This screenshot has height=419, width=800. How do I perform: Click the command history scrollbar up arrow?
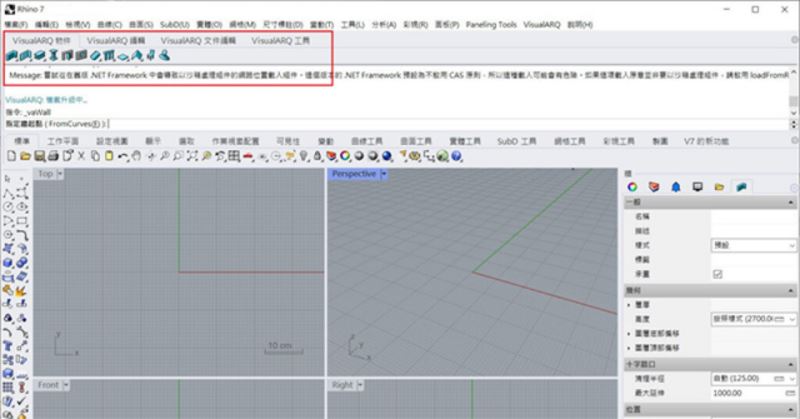(793, 72)
